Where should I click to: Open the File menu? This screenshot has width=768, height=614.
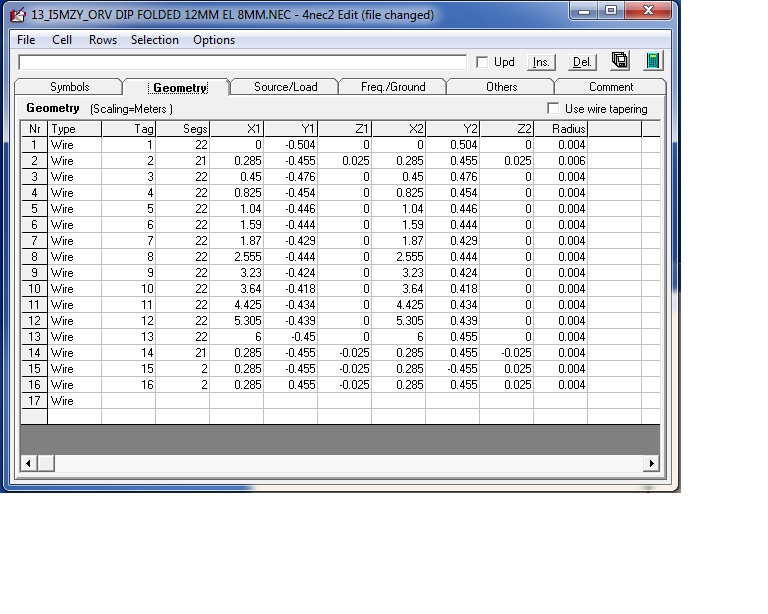26,40
